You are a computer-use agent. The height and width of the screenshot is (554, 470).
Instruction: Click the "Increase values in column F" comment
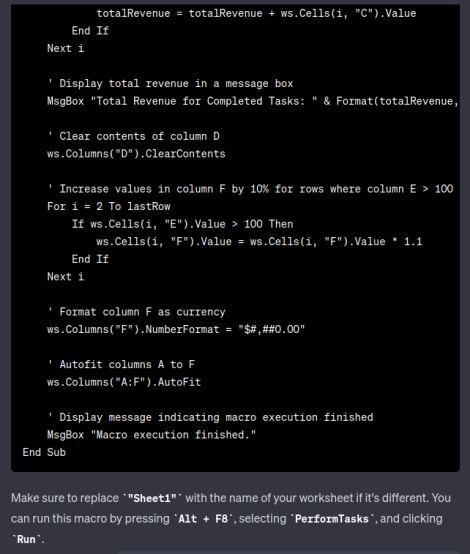click(x=250, y=189)
